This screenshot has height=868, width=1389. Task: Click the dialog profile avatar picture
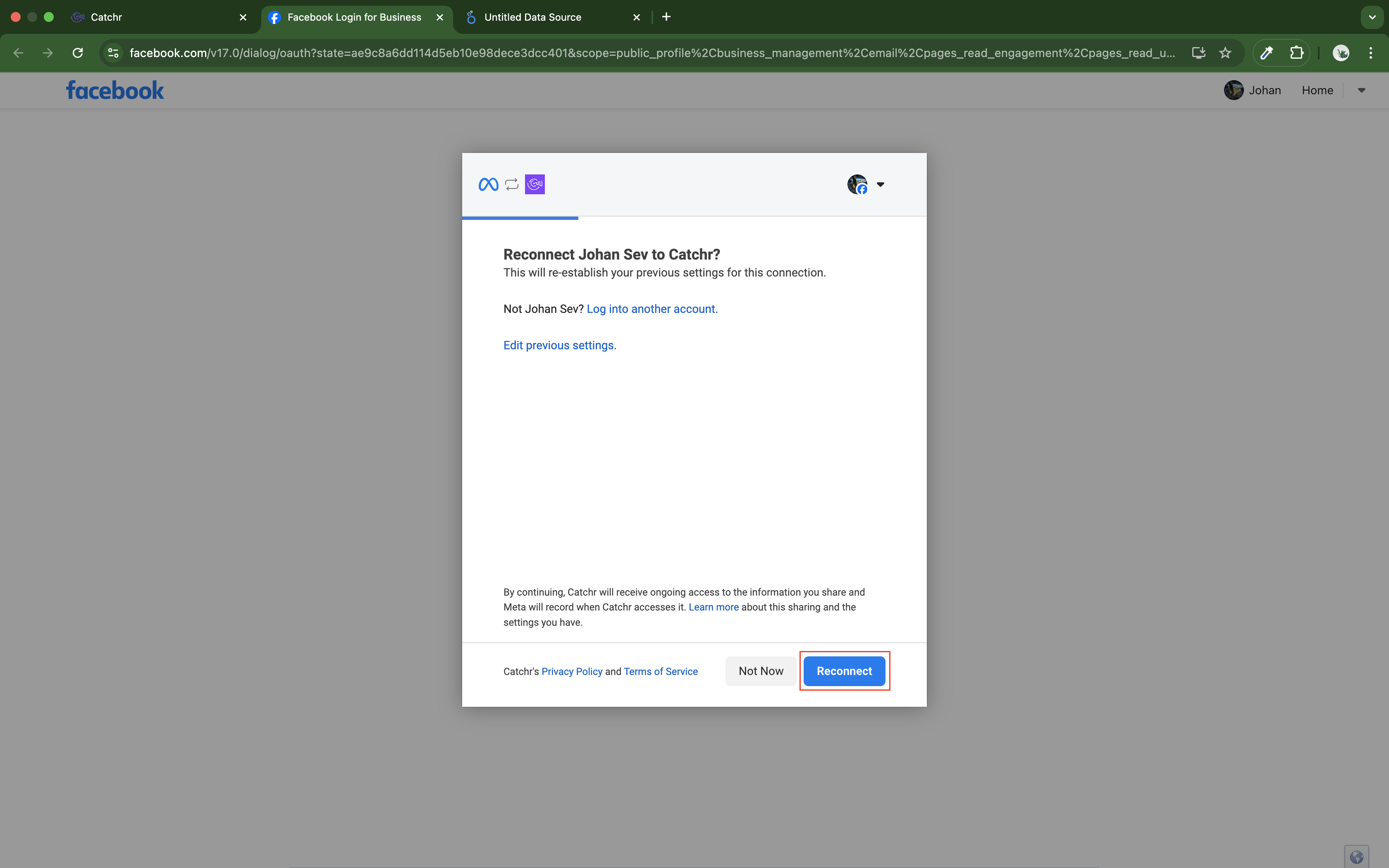857,184
